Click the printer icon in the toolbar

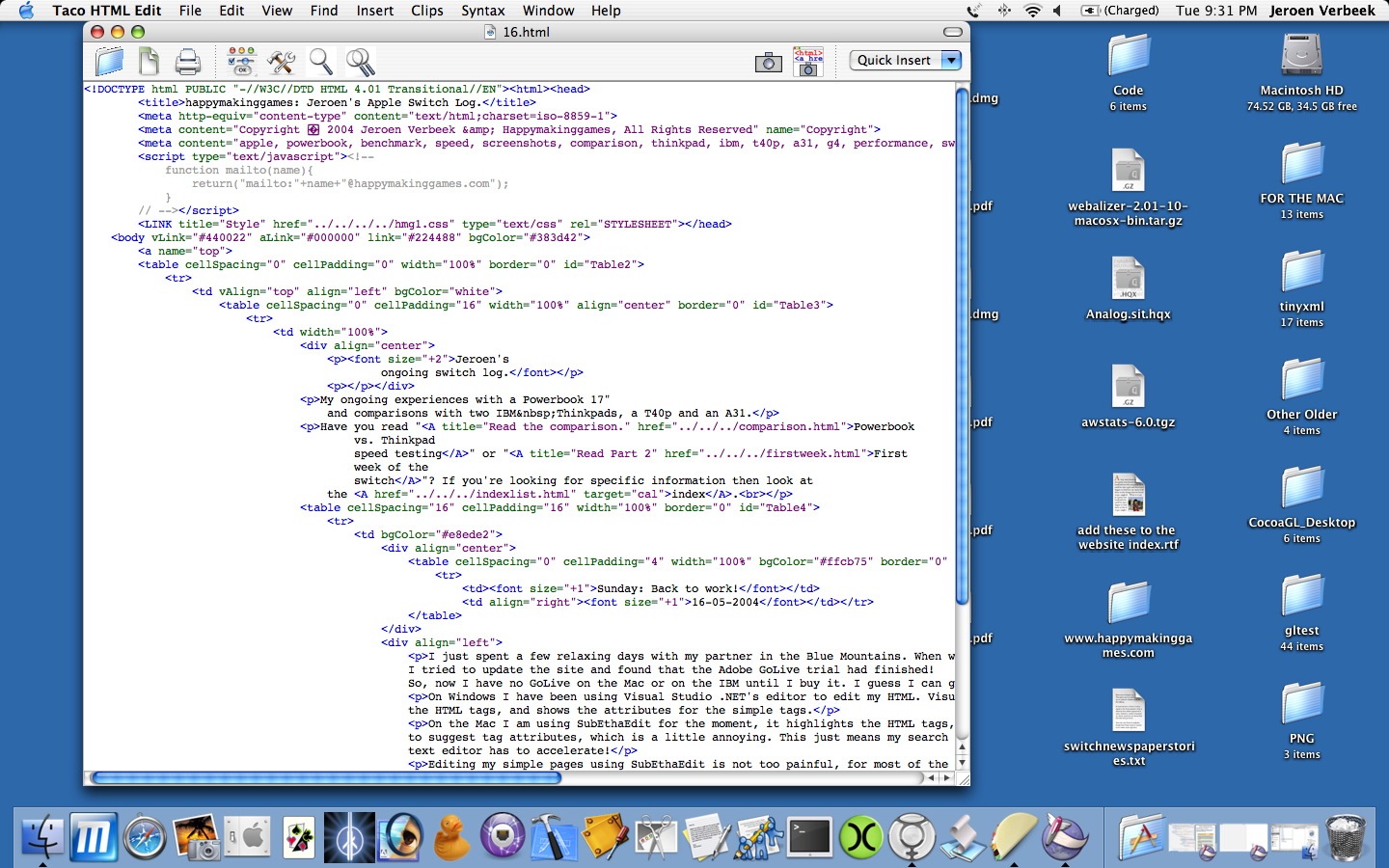[187, 62]
